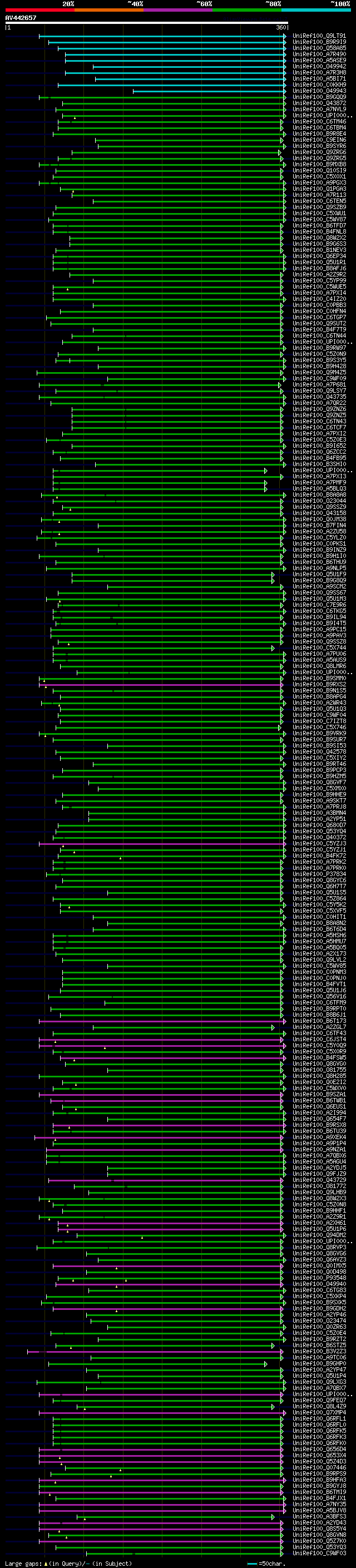The width and height of the screenshot is (356, 1568).
Task: Select the hit label UniRef100_B9GQQ9
Action: [x=319, y=97]
